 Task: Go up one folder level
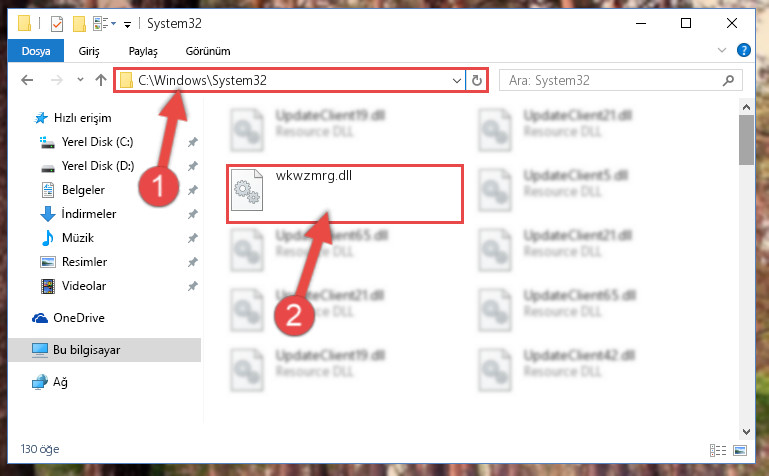coord(101,80)
